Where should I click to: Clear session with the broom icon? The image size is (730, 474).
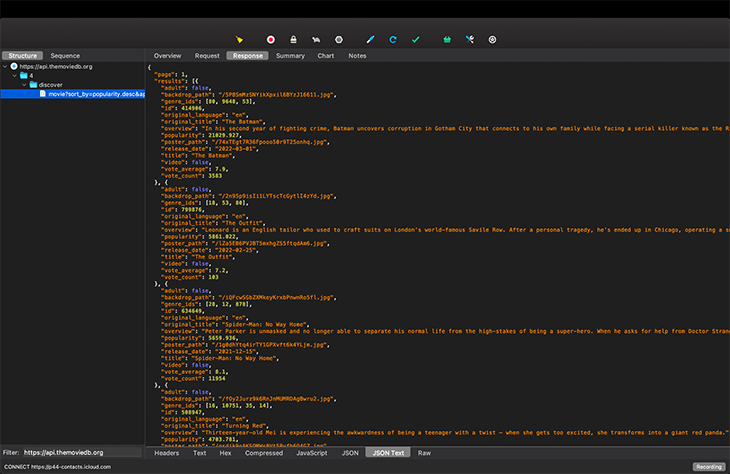239,40
